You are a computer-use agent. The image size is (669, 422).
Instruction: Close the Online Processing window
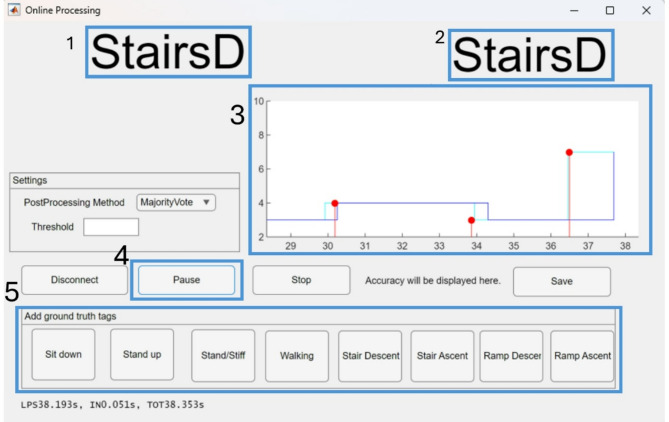pos(646,10)
